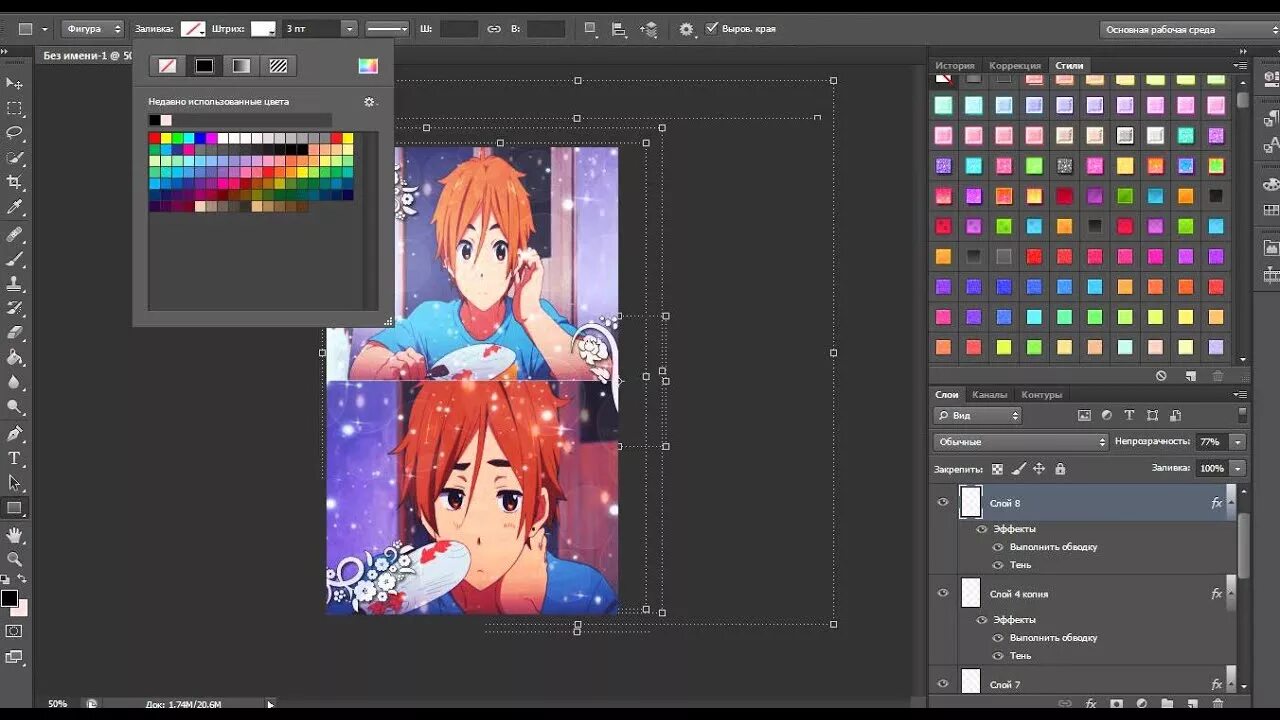Open the Обычные blend mode dropdown

1021,442
